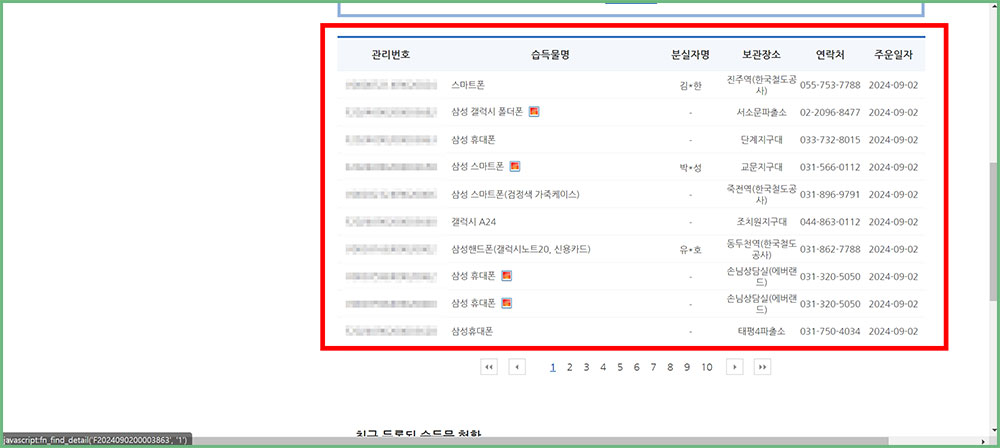Click the 분실자명 column header
Image resolution: width=1000 pixels, height=448 pixels.
(x=691, y=55)
